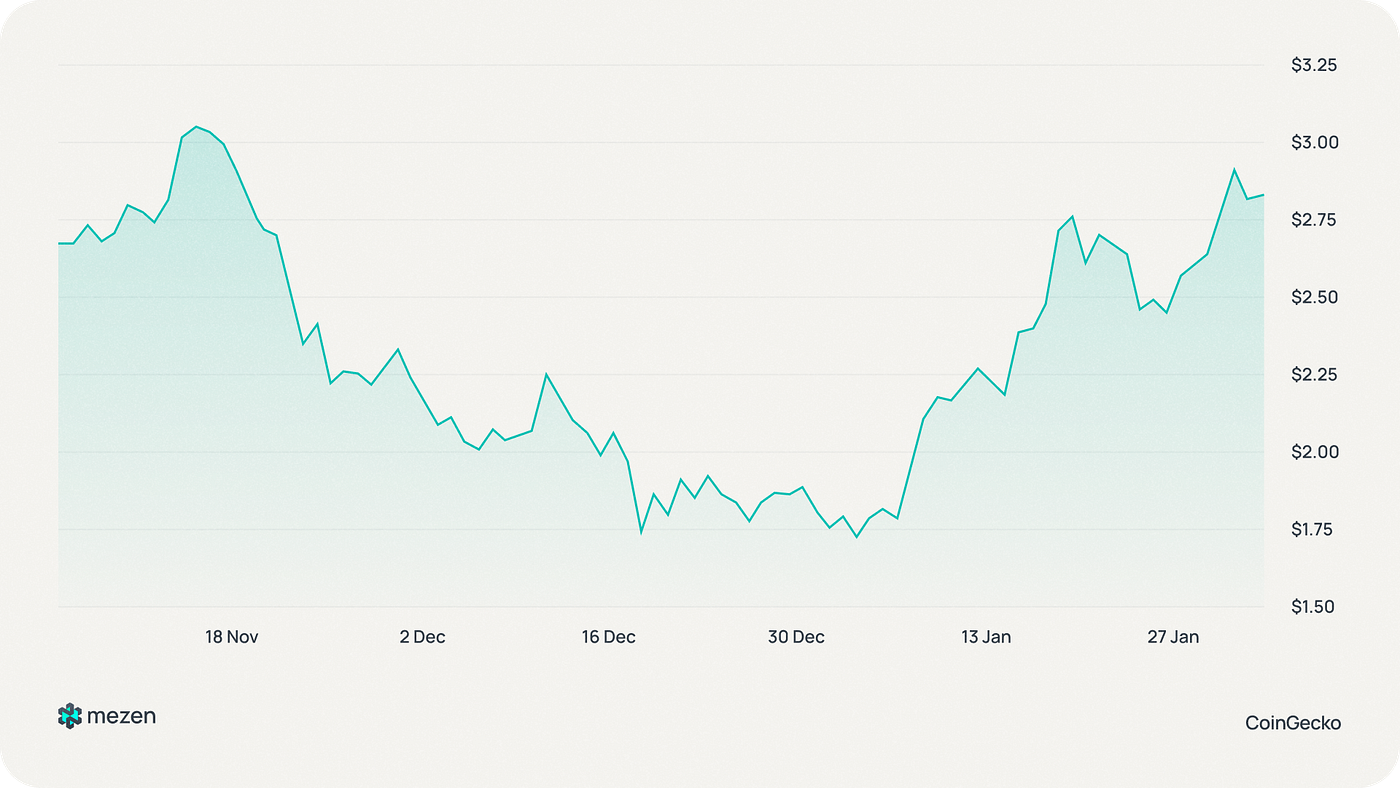Click the mezen hexagon logo icon

point(69,716)
